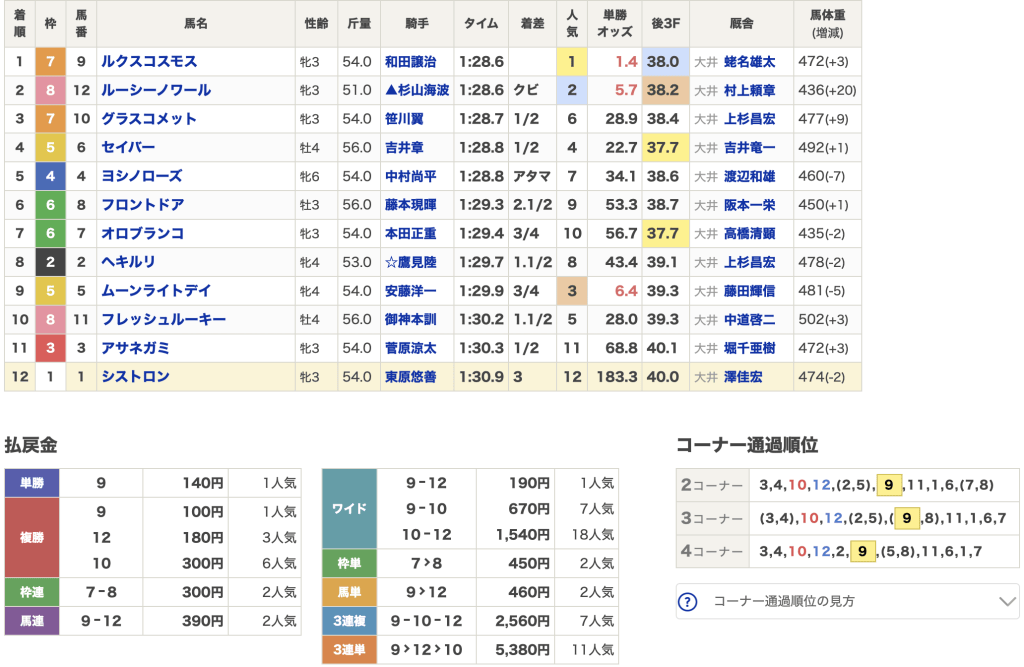Open trainer 上杉昌宏 link in グラスコメット row
Viewport: 1024px width, 667px height.
pos(749,119)
